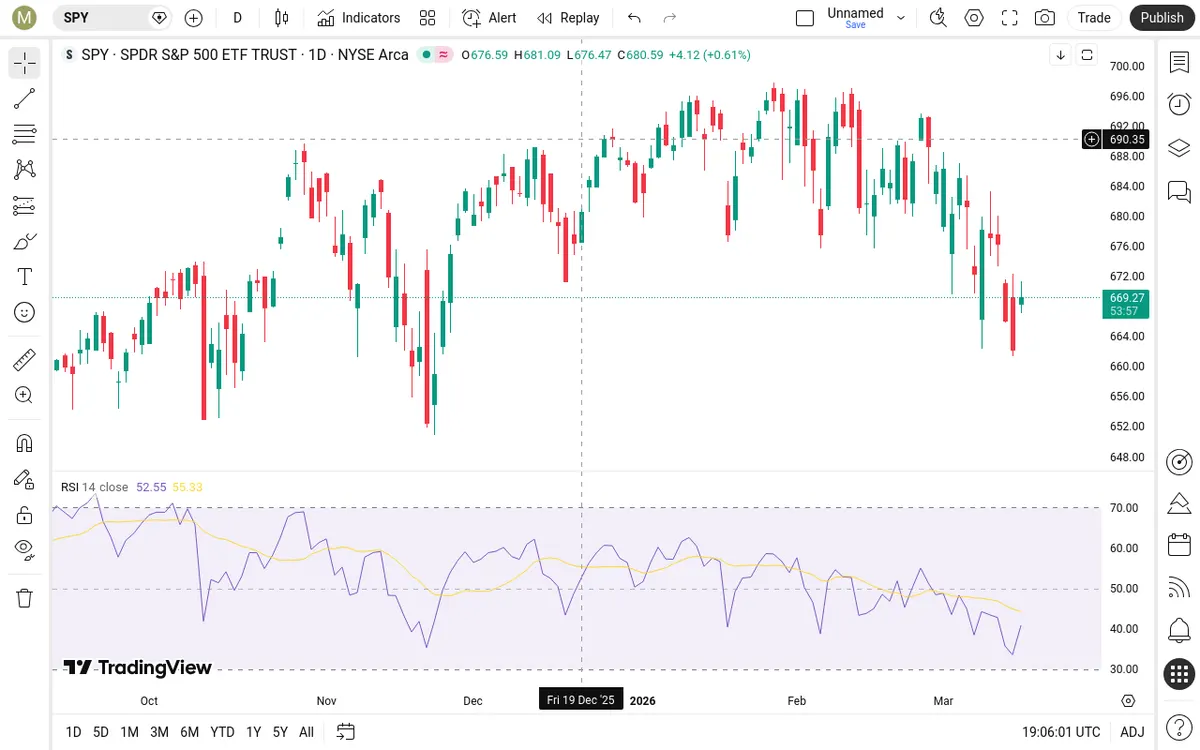Open the watchlist and details panel
Viewport: 1200px width, 750px height.
click(x=1179, y=62)
